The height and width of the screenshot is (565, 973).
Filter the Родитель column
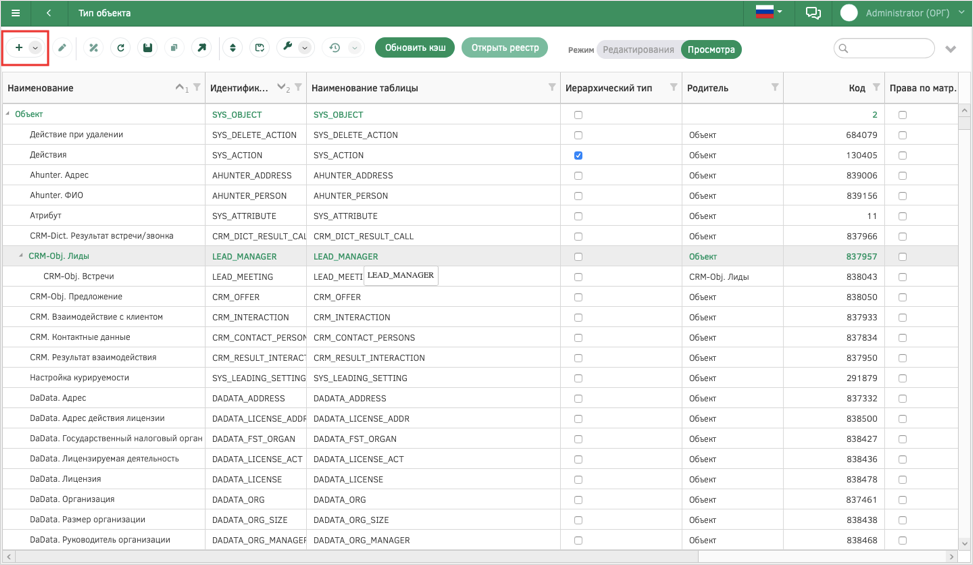click(774, 87)
